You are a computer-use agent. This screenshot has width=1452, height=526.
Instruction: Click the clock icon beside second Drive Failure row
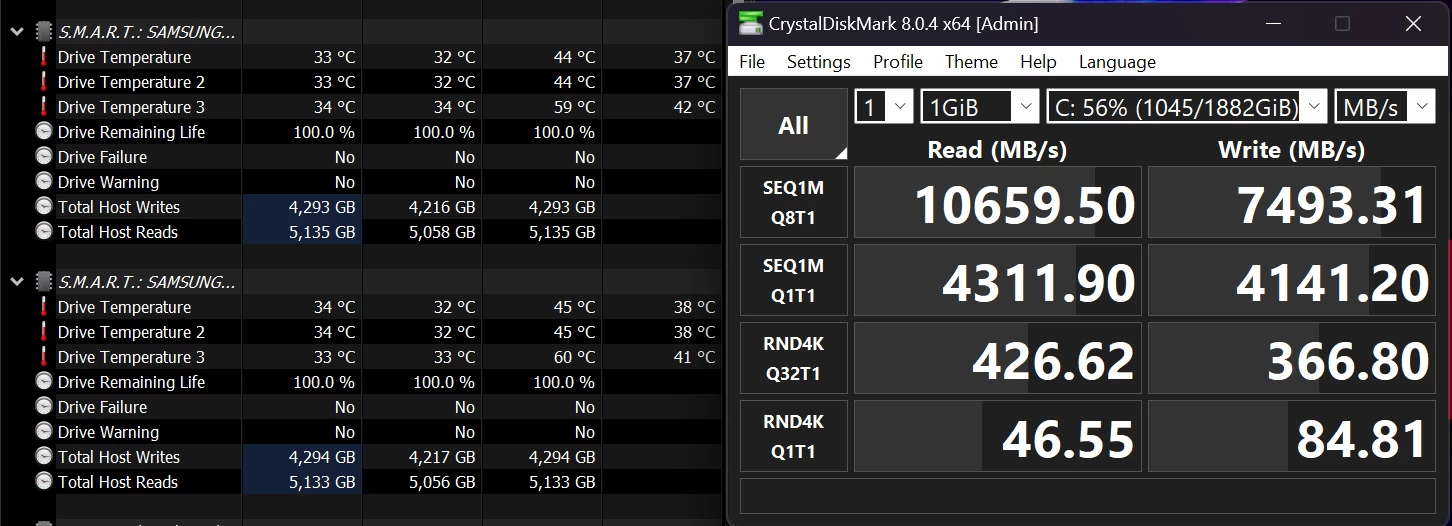[x=44, y=407]
